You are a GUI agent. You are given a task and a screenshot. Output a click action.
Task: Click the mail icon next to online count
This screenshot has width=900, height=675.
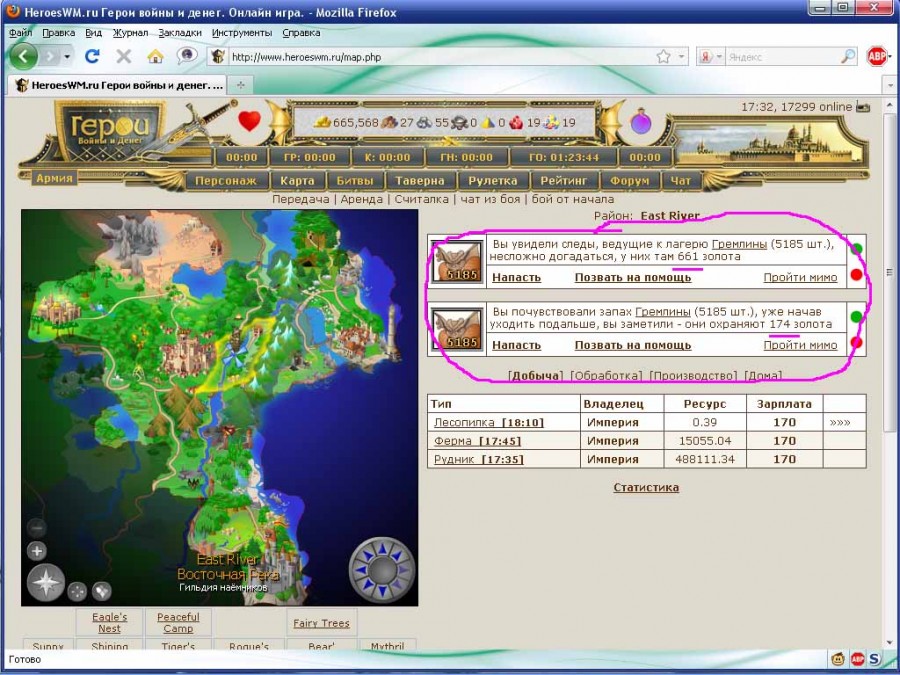pyautogui.click(x=863, y=107)
